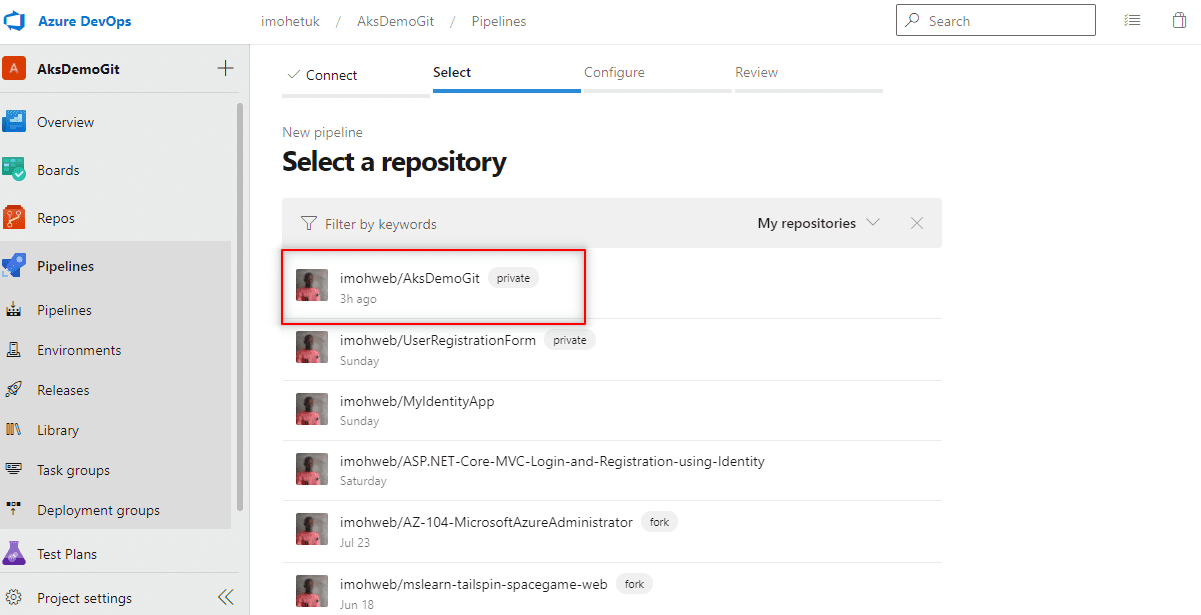This screenshot has width=1201, height=615.
Task: Click the Releases rocket icon
Action: [14, 390]
